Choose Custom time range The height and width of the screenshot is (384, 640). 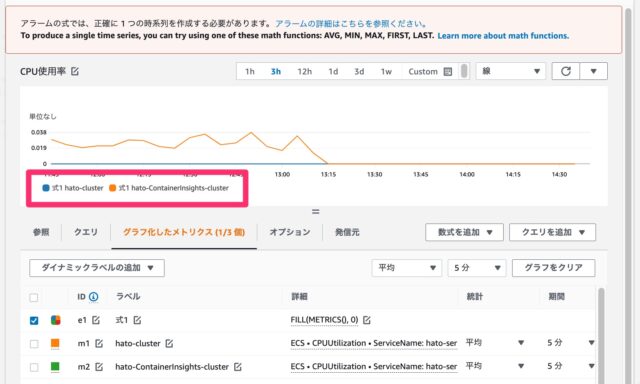tap(423, 71)
